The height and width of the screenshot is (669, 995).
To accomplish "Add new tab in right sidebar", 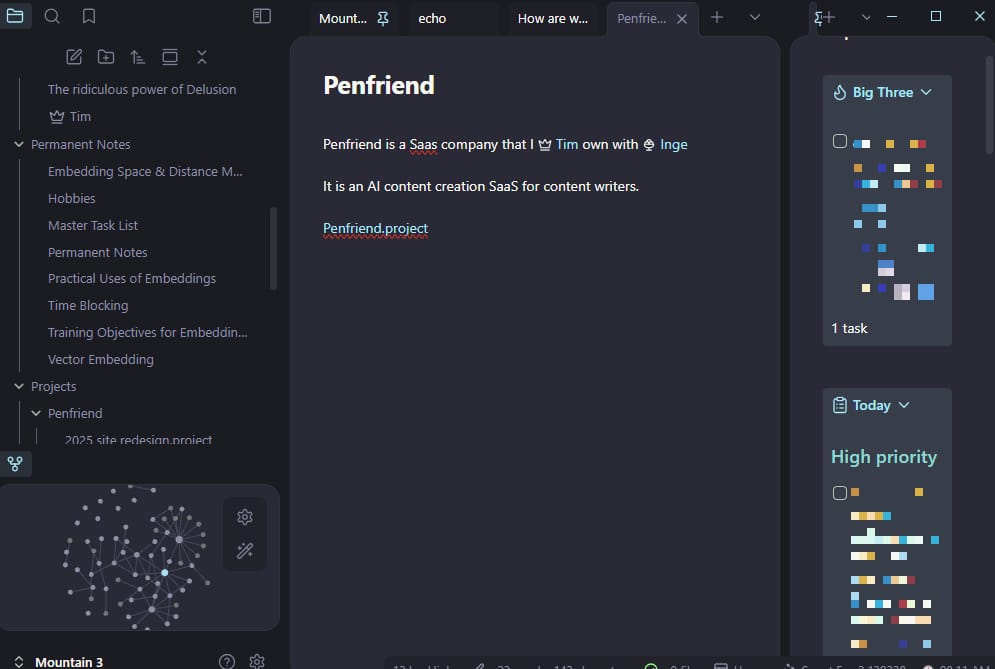I will click(x=829, y=17).
